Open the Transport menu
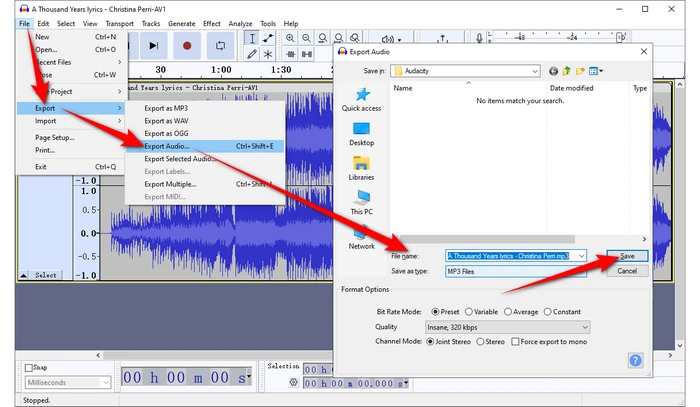 [x=119, y=24]
